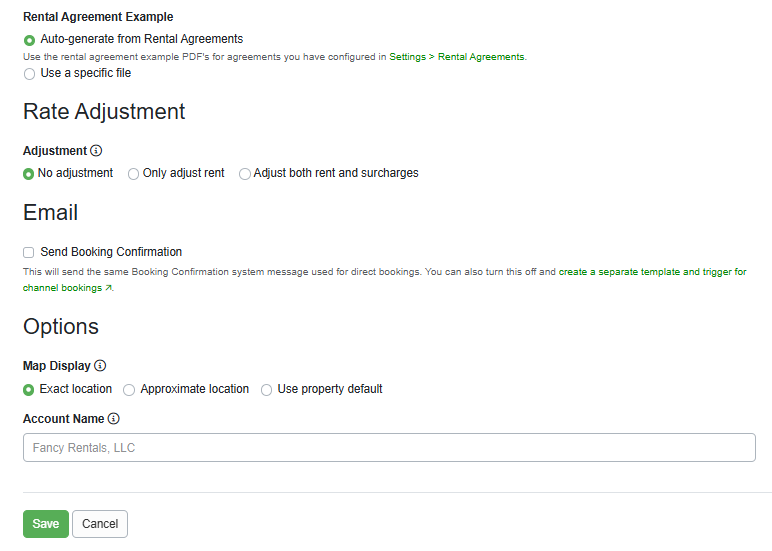Select Approximate location for map display

pyautogui.click(x=129, y=390)
